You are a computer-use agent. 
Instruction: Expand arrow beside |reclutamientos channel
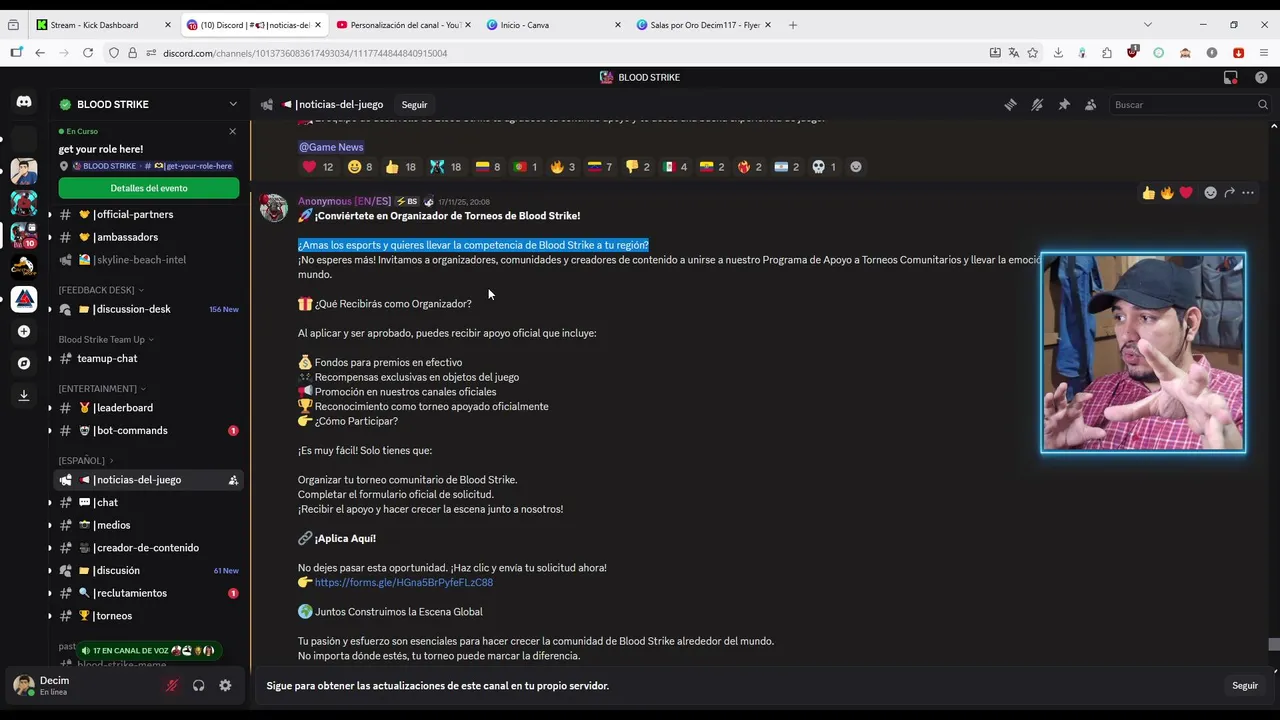pyautogui.click(x=50, y=593)
